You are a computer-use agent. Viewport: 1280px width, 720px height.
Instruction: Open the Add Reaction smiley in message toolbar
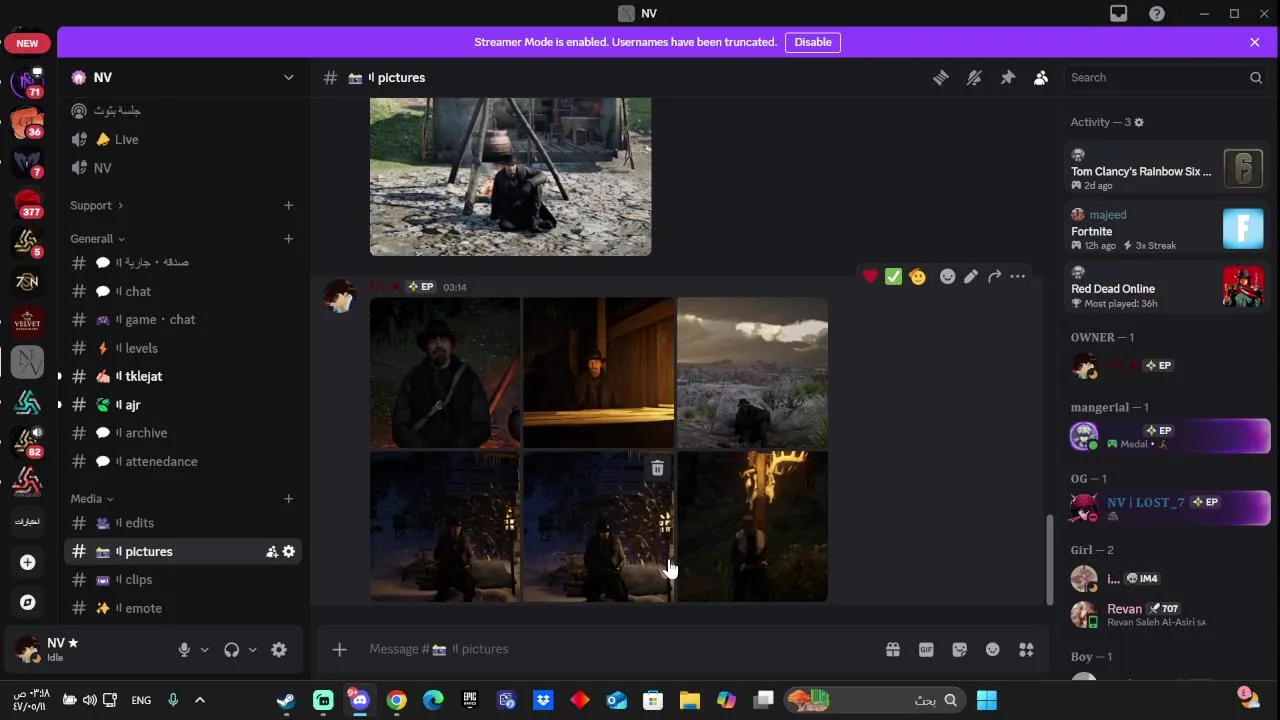click(947, 276)
